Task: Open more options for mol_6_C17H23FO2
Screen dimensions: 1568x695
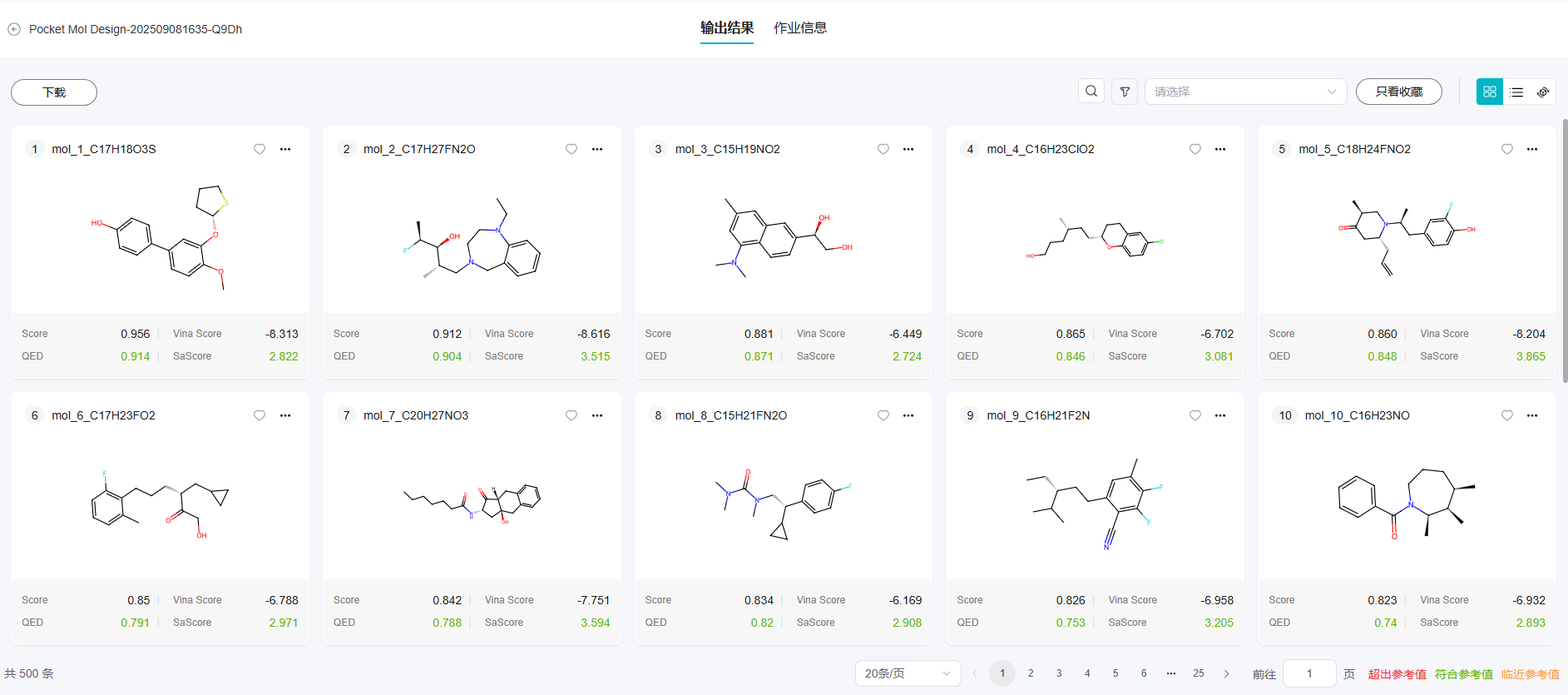Action: pos(285,415)
